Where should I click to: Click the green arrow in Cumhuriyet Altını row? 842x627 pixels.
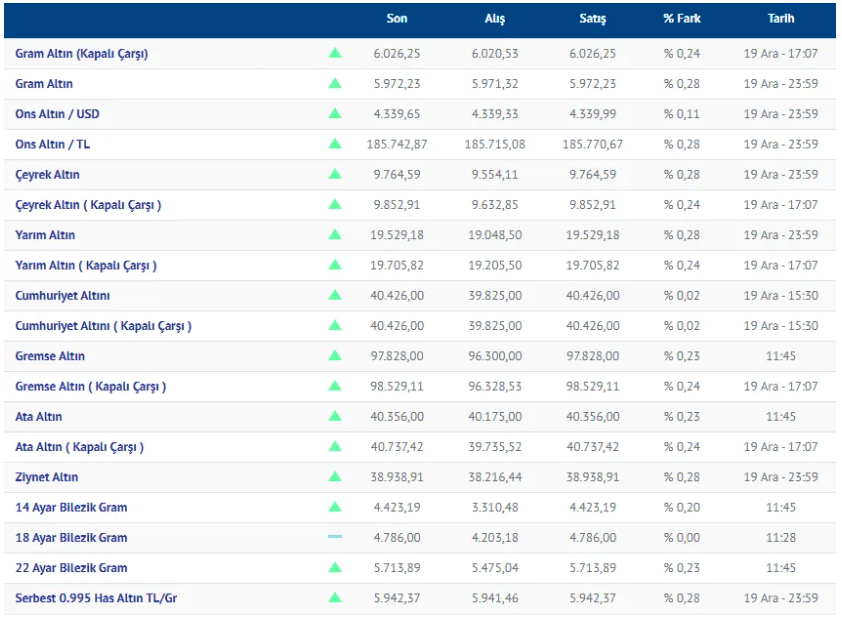(335, 296)
